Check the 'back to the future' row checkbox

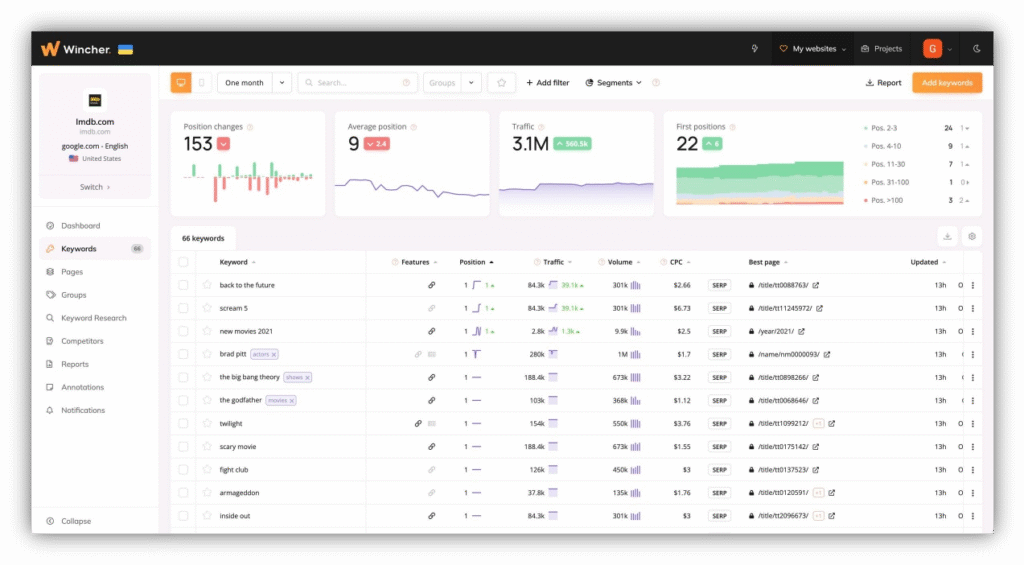click(183, 285)
